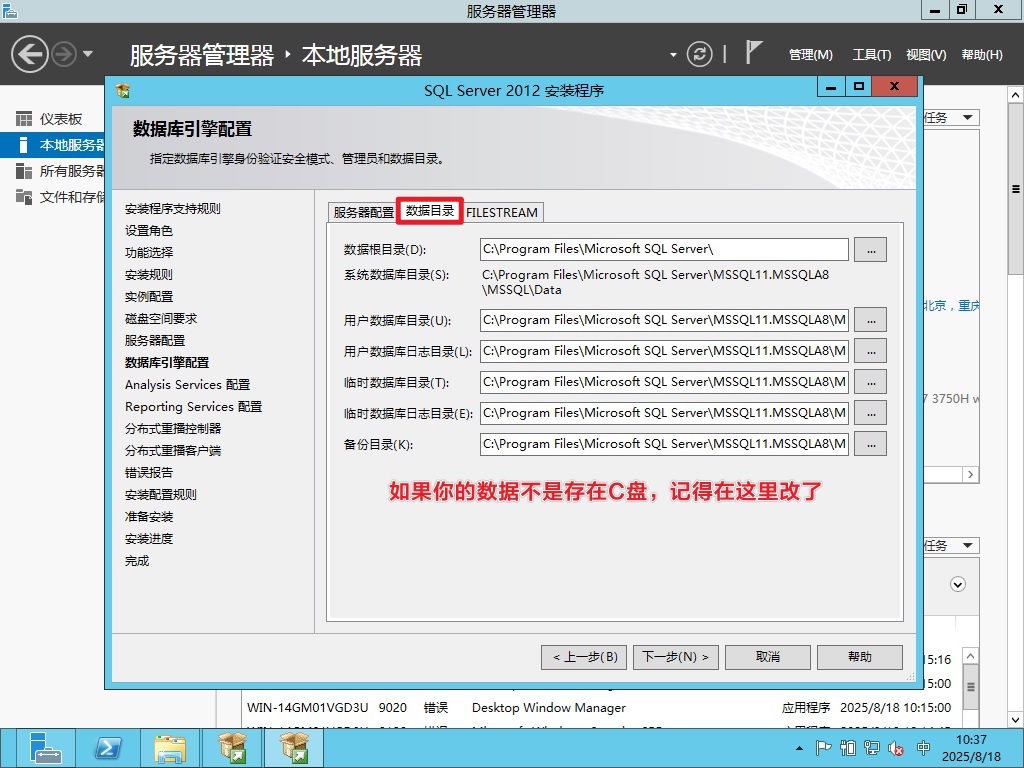The image size is (1024, 768).
Task: Click the 取消 button
Action: tap(767, 657)
